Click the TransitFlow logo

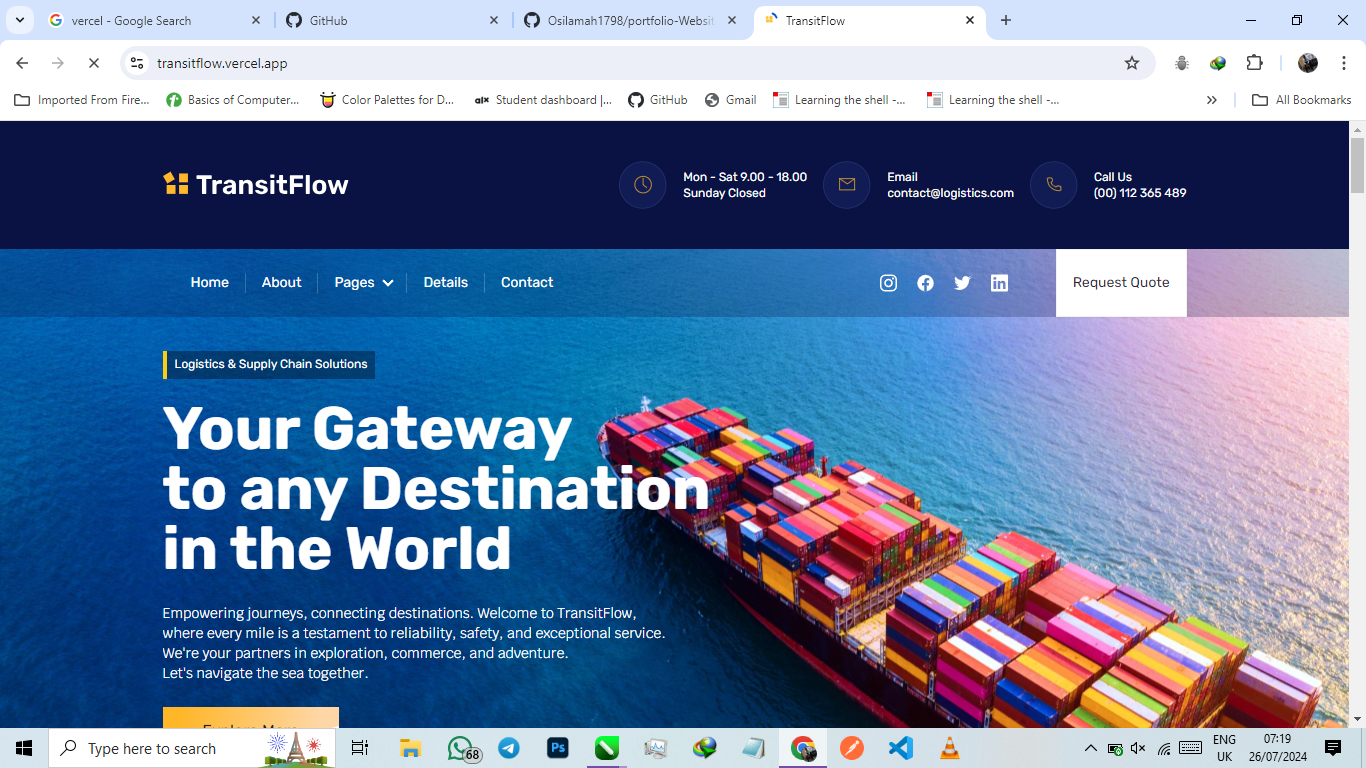[256, 184]
